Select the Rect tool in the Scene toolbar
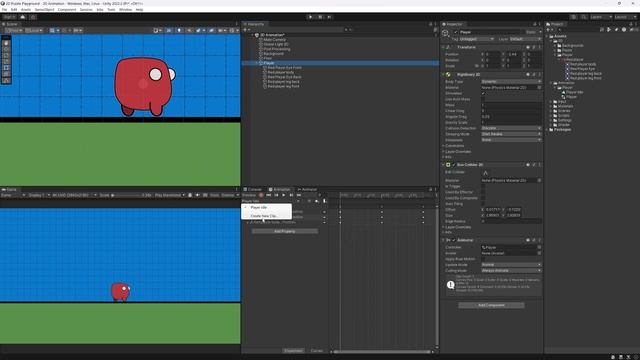The image size is (640, 360). (6, 68)
